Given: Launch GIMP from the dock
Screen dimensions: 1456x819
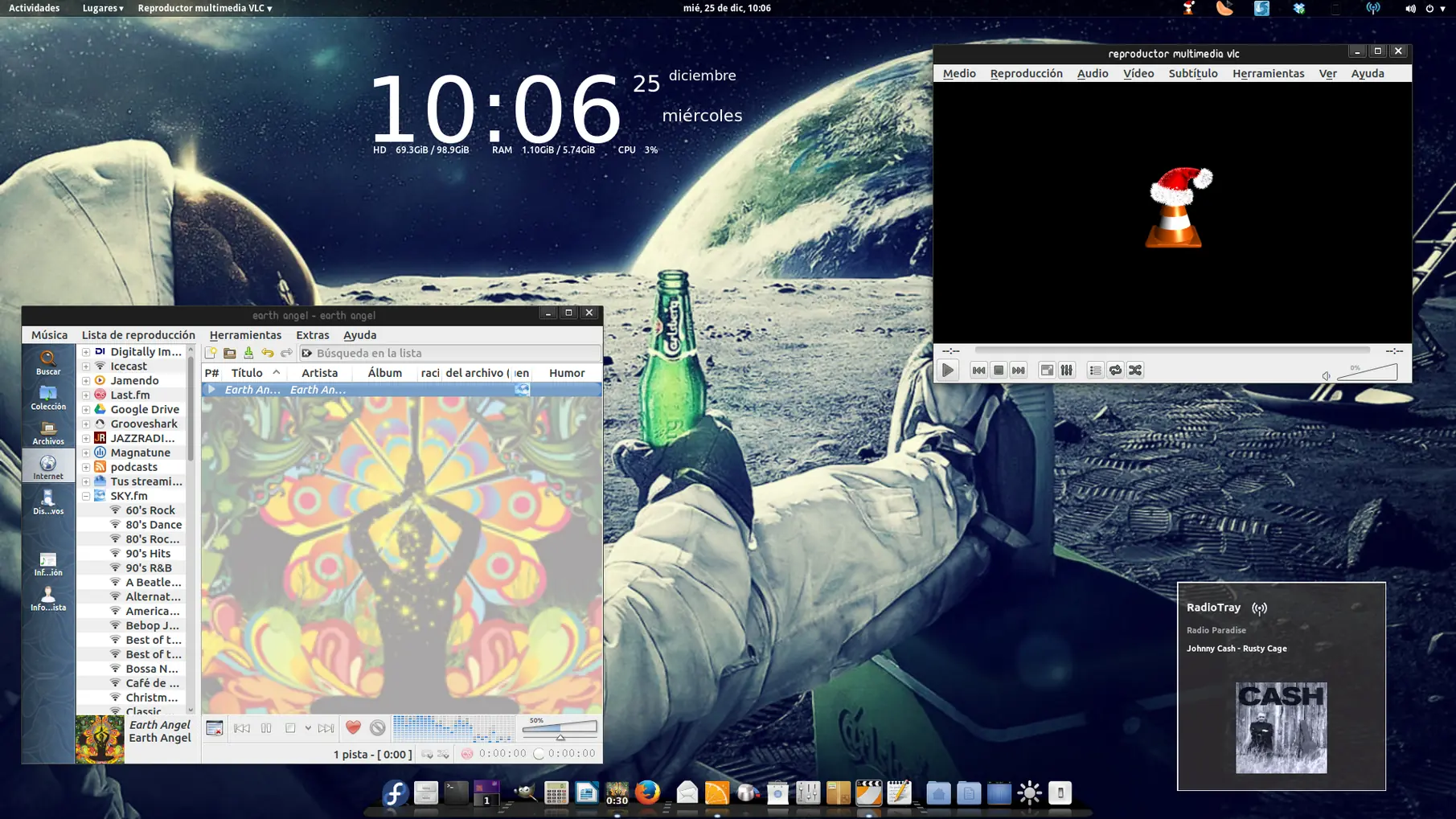Looking at the screenshot, I should coord(525,794).
